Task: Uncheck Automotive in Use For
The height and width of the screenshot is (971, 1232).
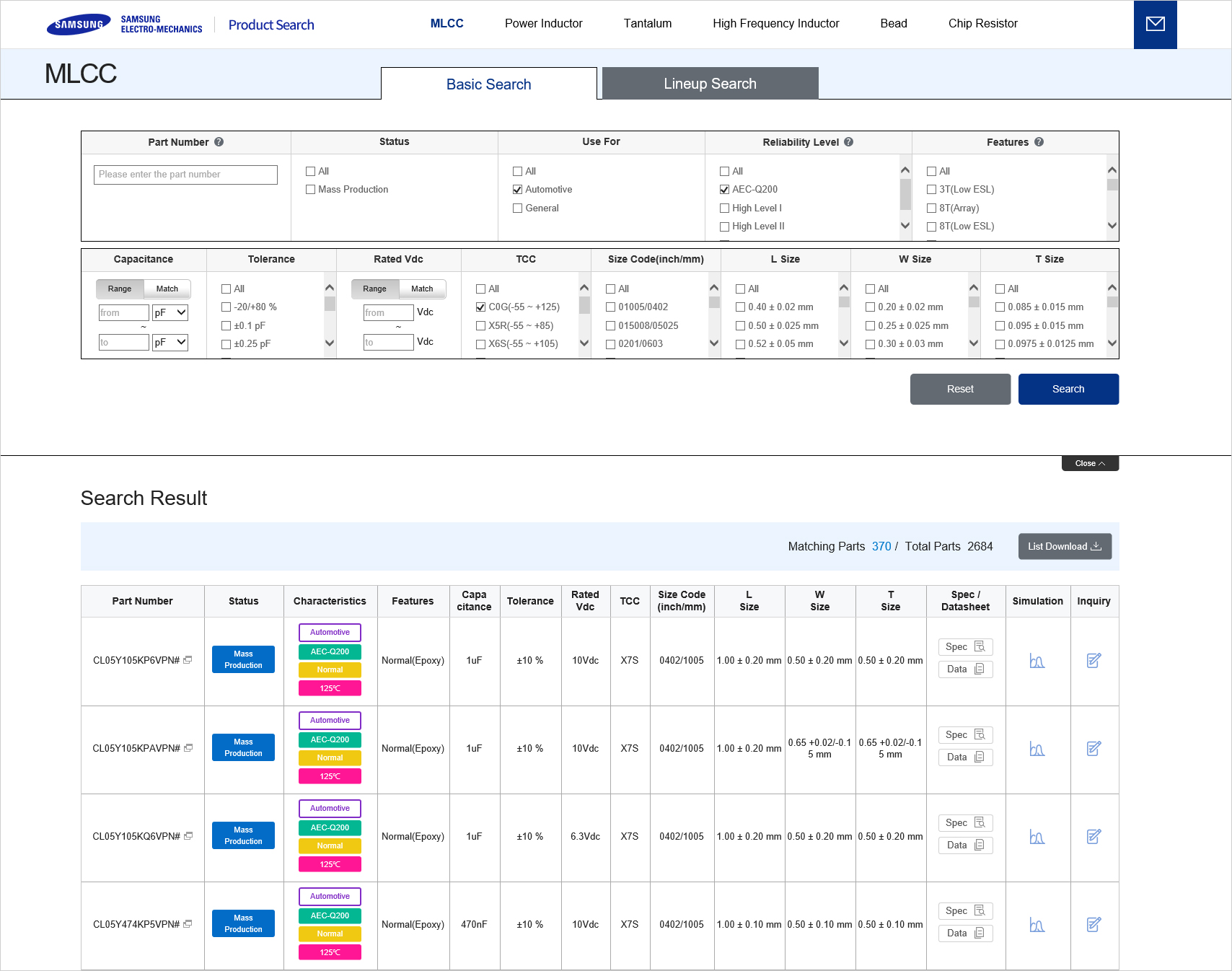Action: 518,190
